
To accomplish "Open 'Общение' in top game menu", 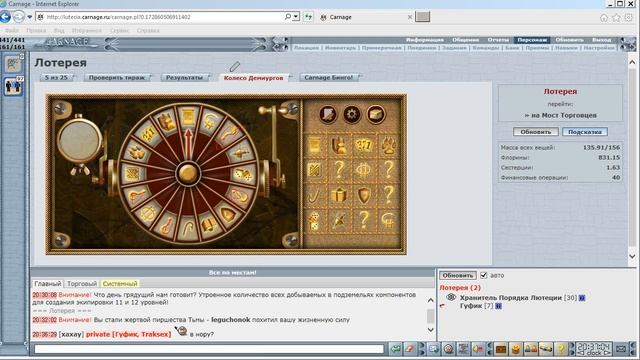I will click(x=465, y=40).
